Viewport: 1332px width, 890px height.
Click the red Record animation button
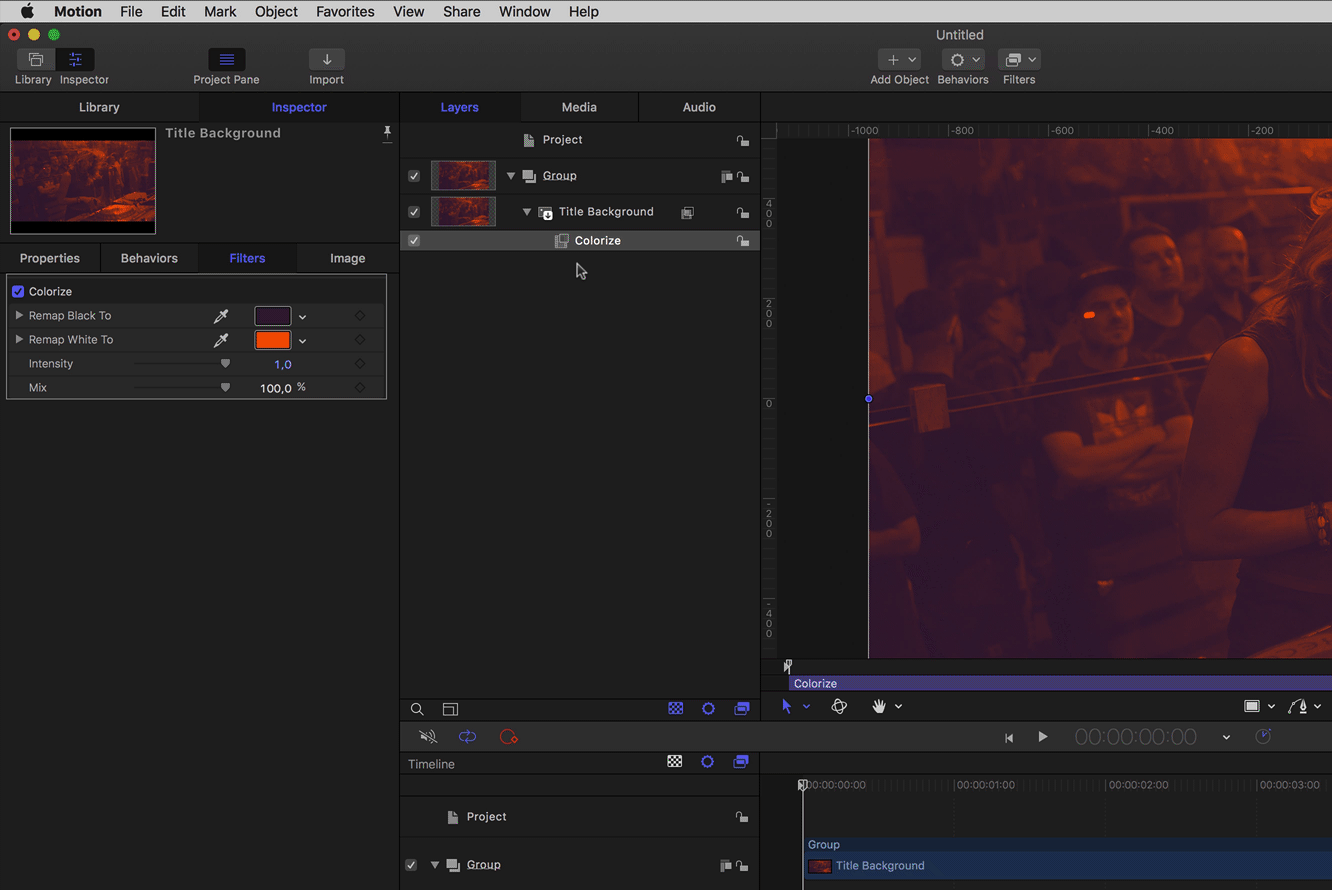pyautogui.click(x=508, y=737)
